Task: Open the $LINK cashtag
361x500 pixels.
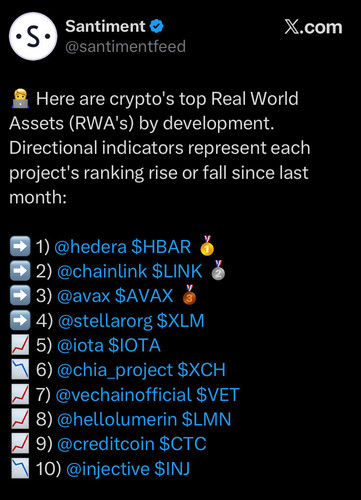Action: point(177,271)
